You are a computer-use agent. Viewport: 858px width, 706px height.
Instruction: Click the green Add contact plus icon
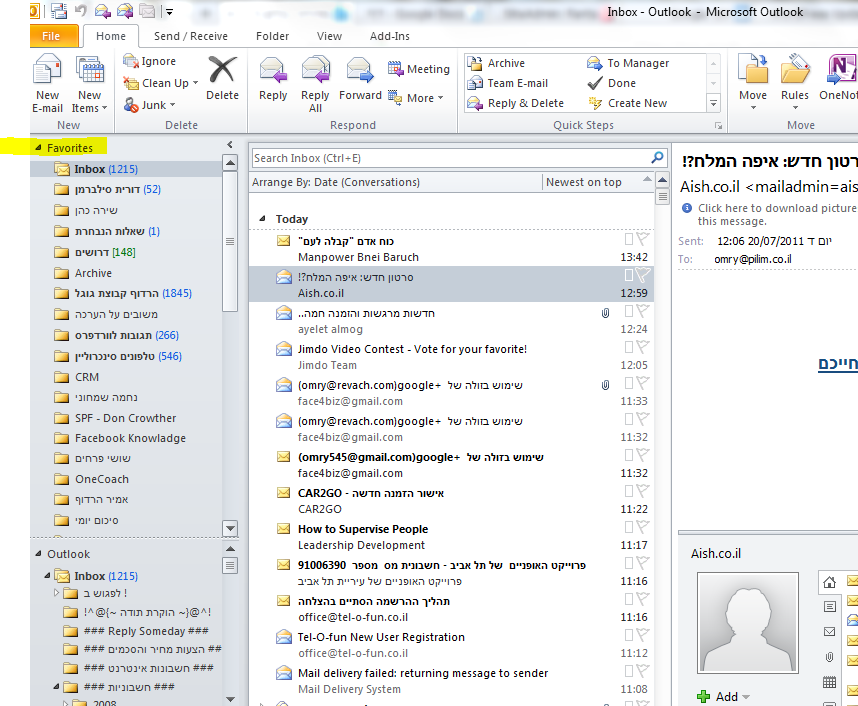(x=703, y=696)
